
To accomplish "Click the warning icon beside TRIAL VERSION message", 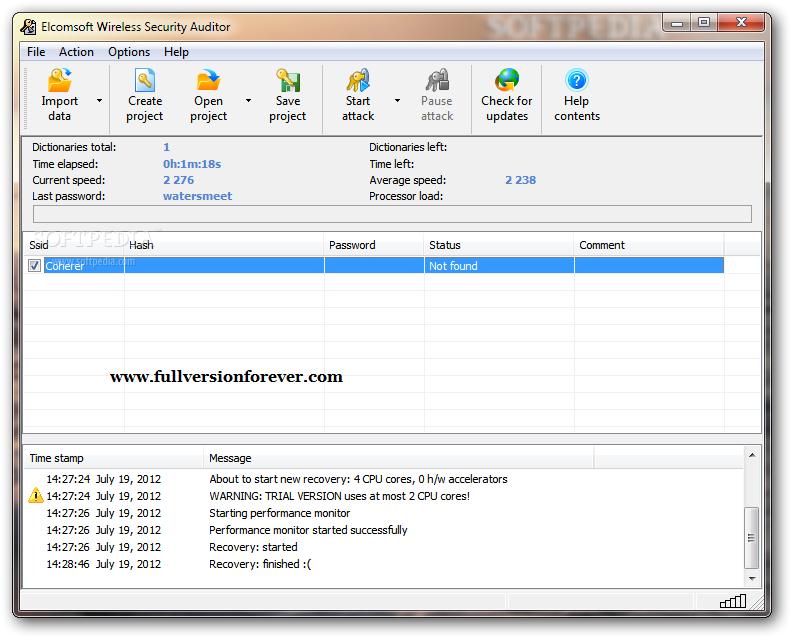I will [35, 496].
